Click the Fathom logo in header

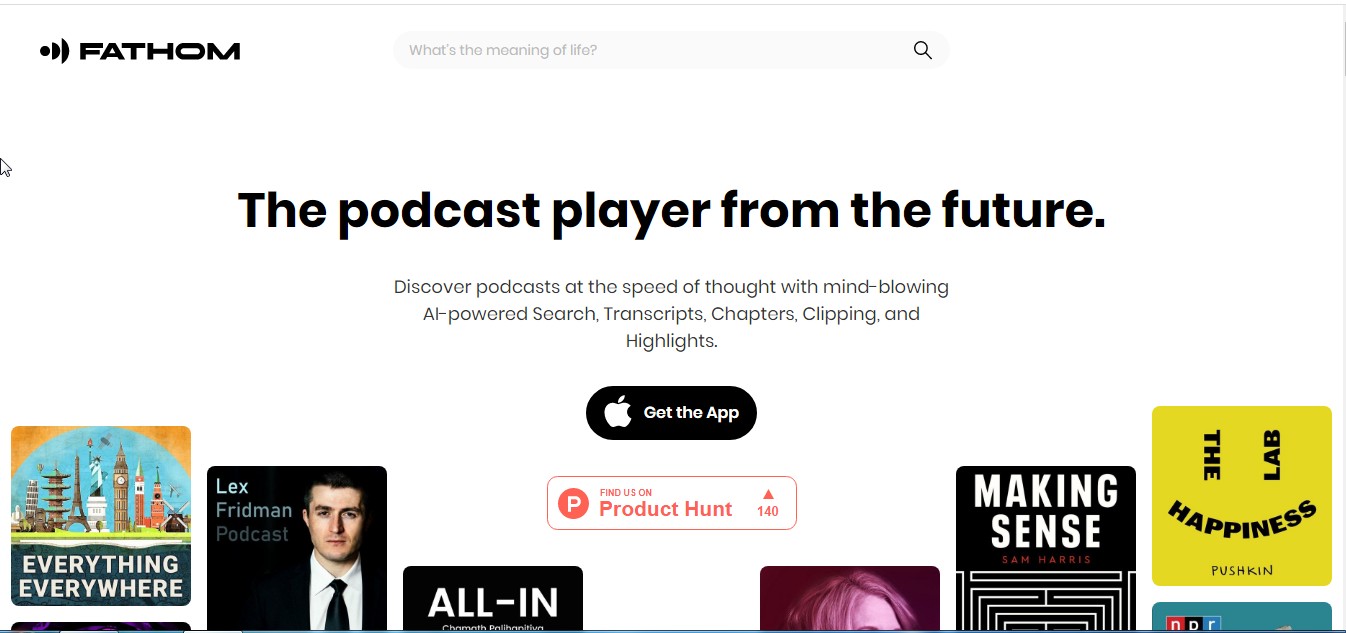point(140,51)
